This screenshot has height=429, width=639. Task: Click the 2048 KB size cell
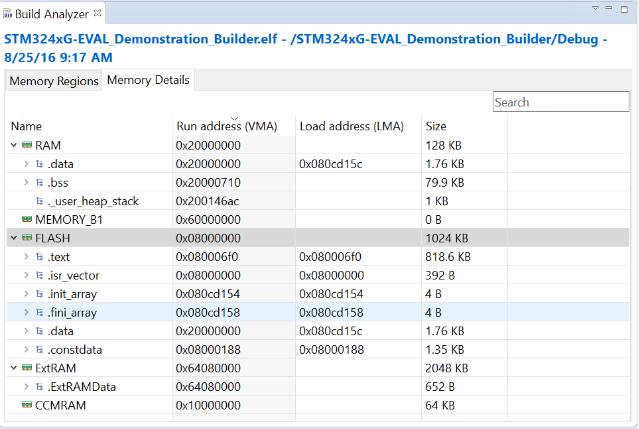click(447, 368)
